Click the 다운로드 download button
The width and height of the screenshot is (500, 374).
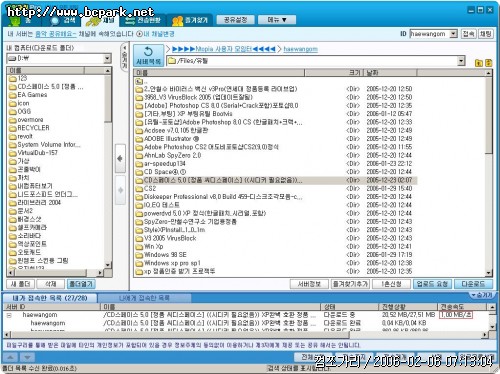tap(474, 284)
